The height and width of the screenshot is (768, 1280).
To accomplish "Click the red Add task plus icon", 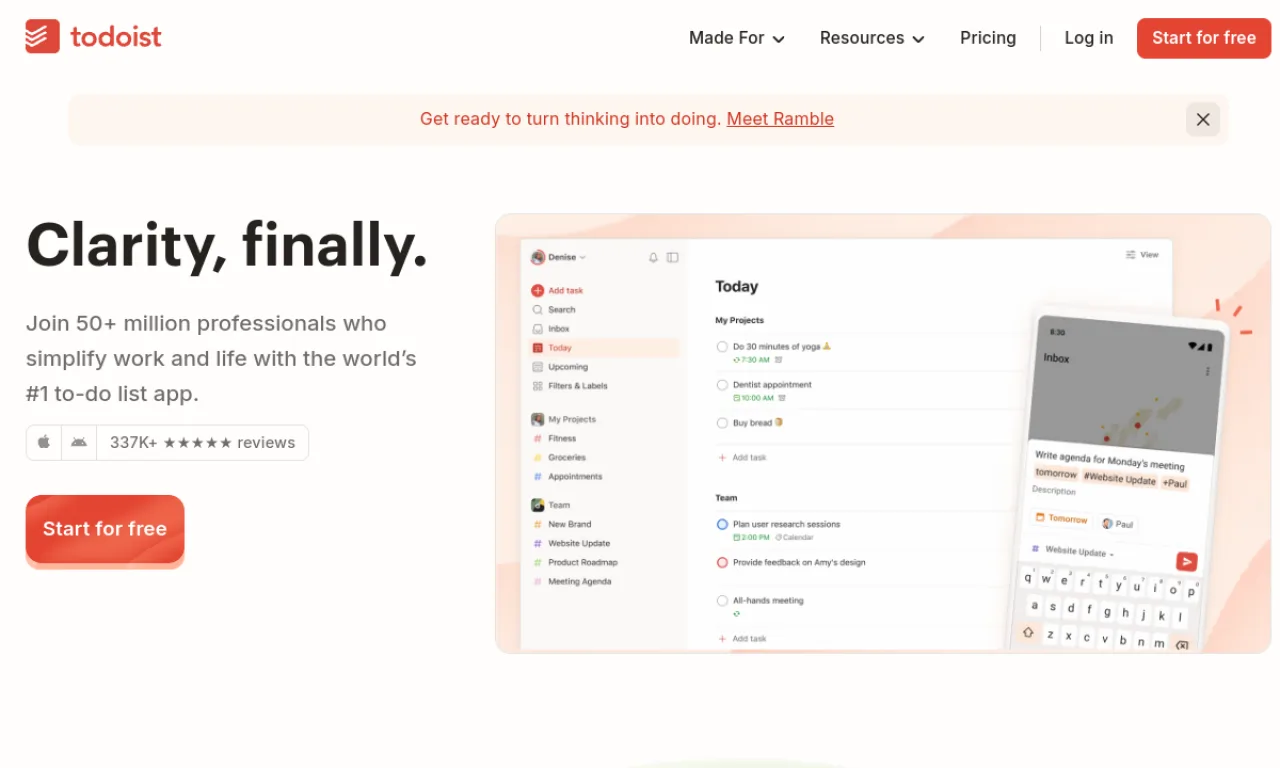I will point(538,290).
